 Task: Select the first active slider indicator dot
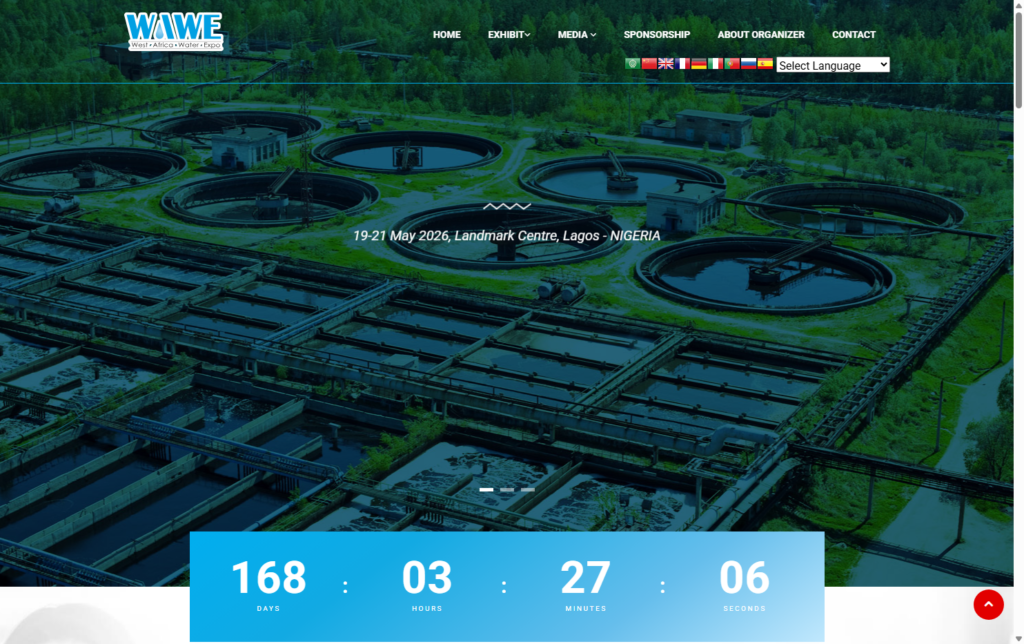point(487,490)
